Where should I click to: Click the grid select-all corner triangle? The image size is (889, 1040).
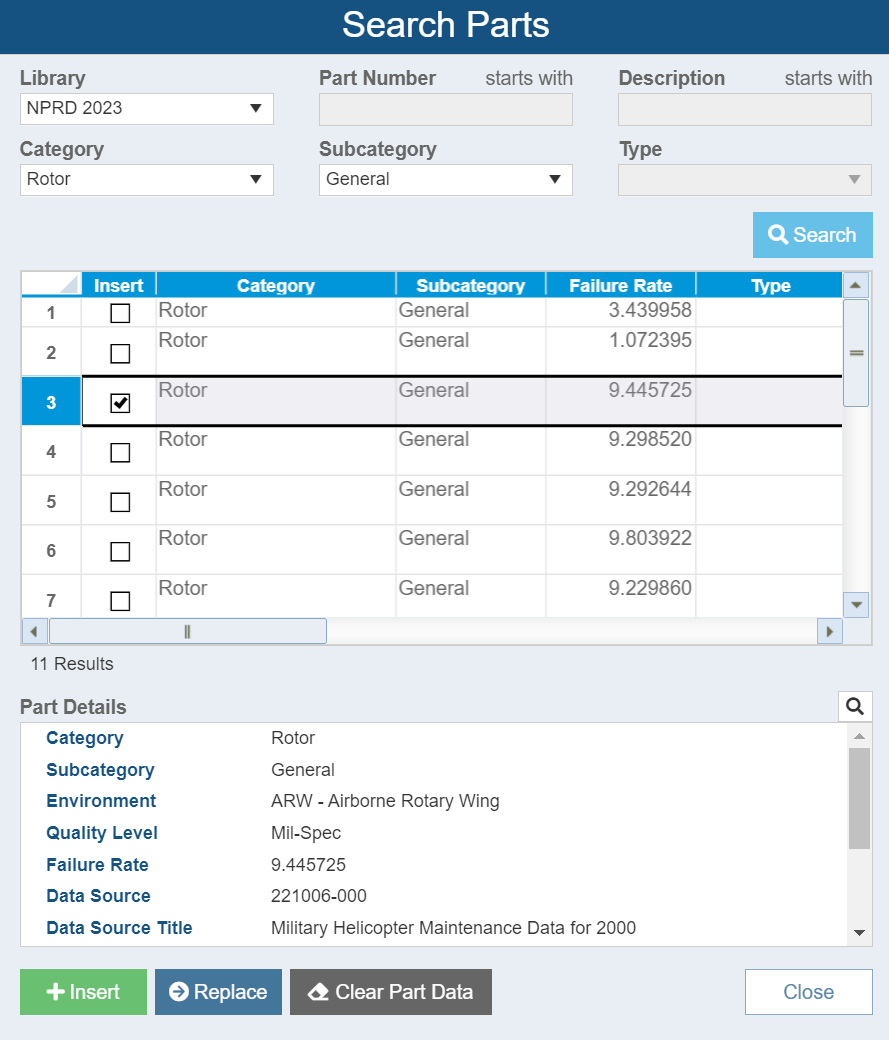click(x=52, y=285)
